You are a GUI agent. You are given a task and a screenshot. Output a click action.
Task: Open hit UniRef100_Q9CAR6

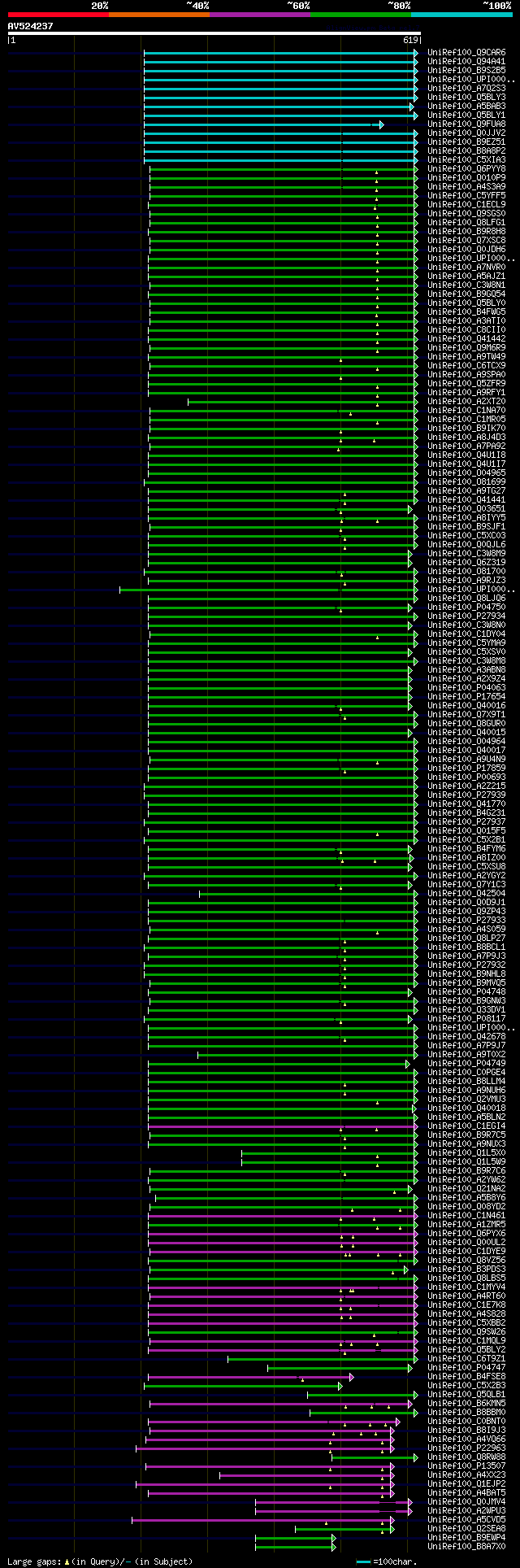[466, 53]
